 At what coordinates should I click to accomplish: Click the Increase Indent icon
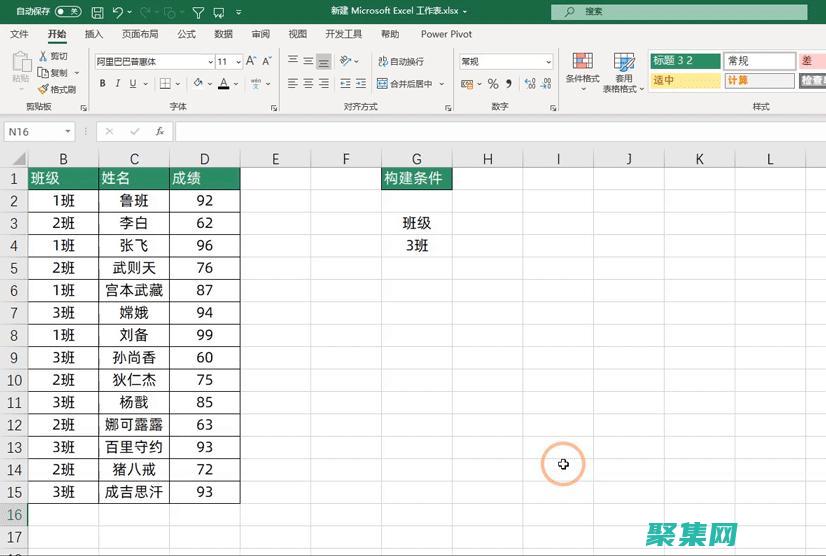[x=361, y=83]
